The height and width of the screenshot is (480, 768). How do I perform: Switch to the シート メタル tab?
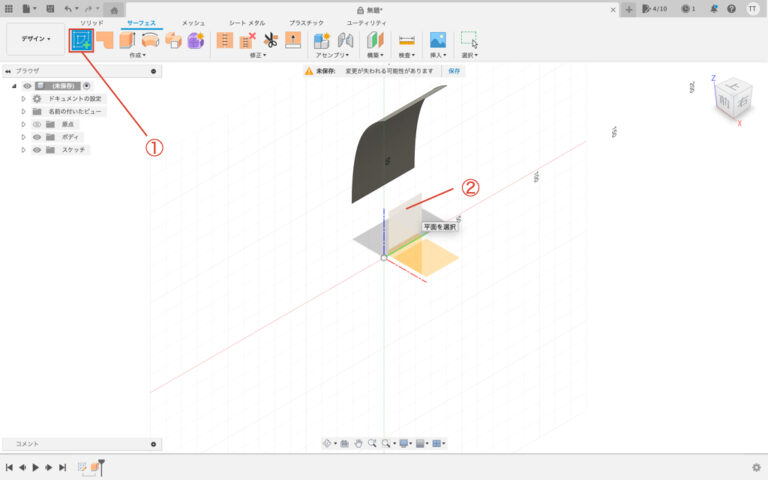pyautogui.click(x=247, y=22)
